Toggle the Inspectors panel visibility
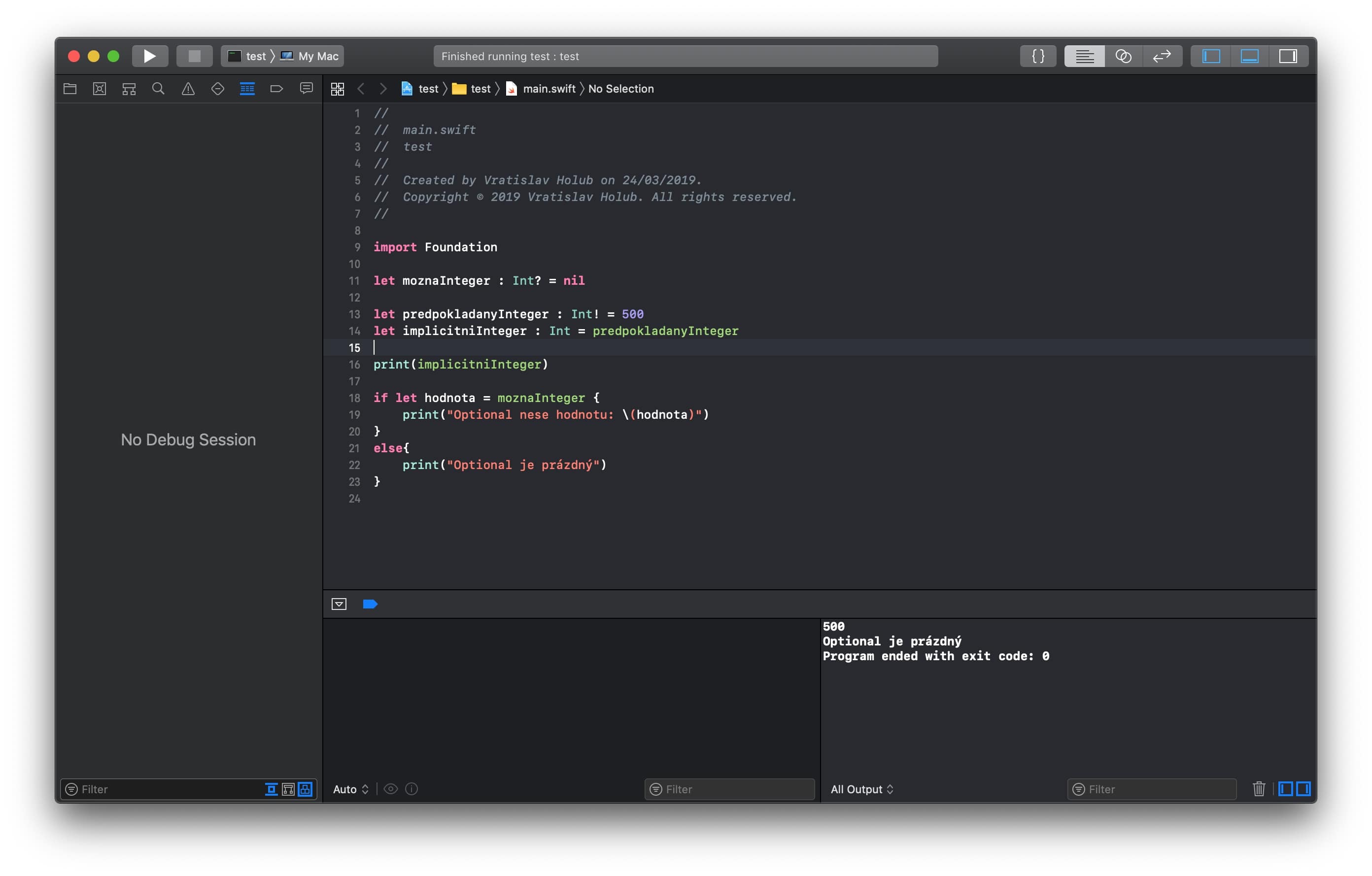The height and width of the screenshot is (876, 1372). pos(1288,56)
